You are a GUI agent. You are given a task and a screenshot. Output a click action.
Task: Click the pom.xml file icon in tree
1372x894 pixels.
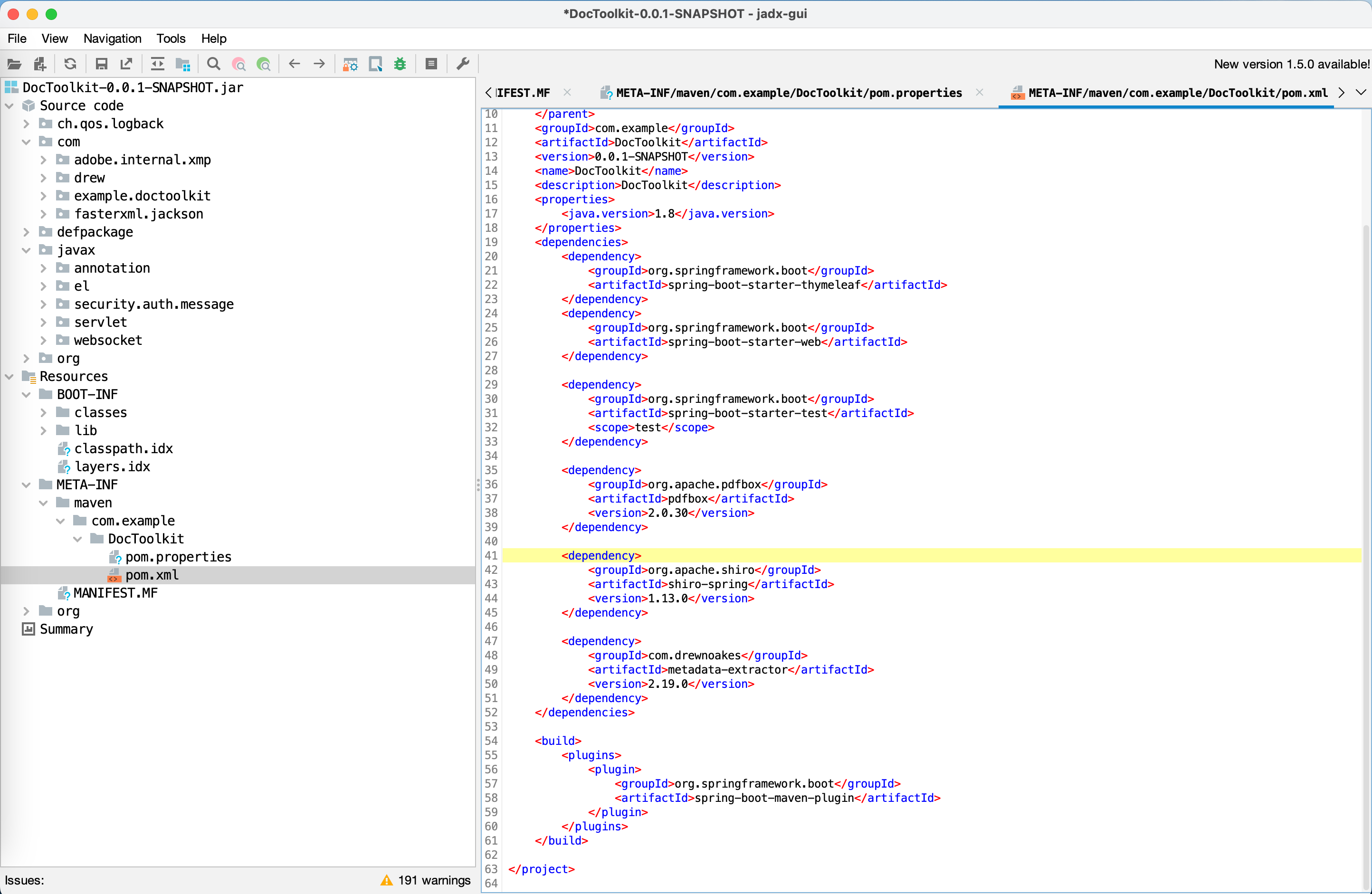[114, 575]
